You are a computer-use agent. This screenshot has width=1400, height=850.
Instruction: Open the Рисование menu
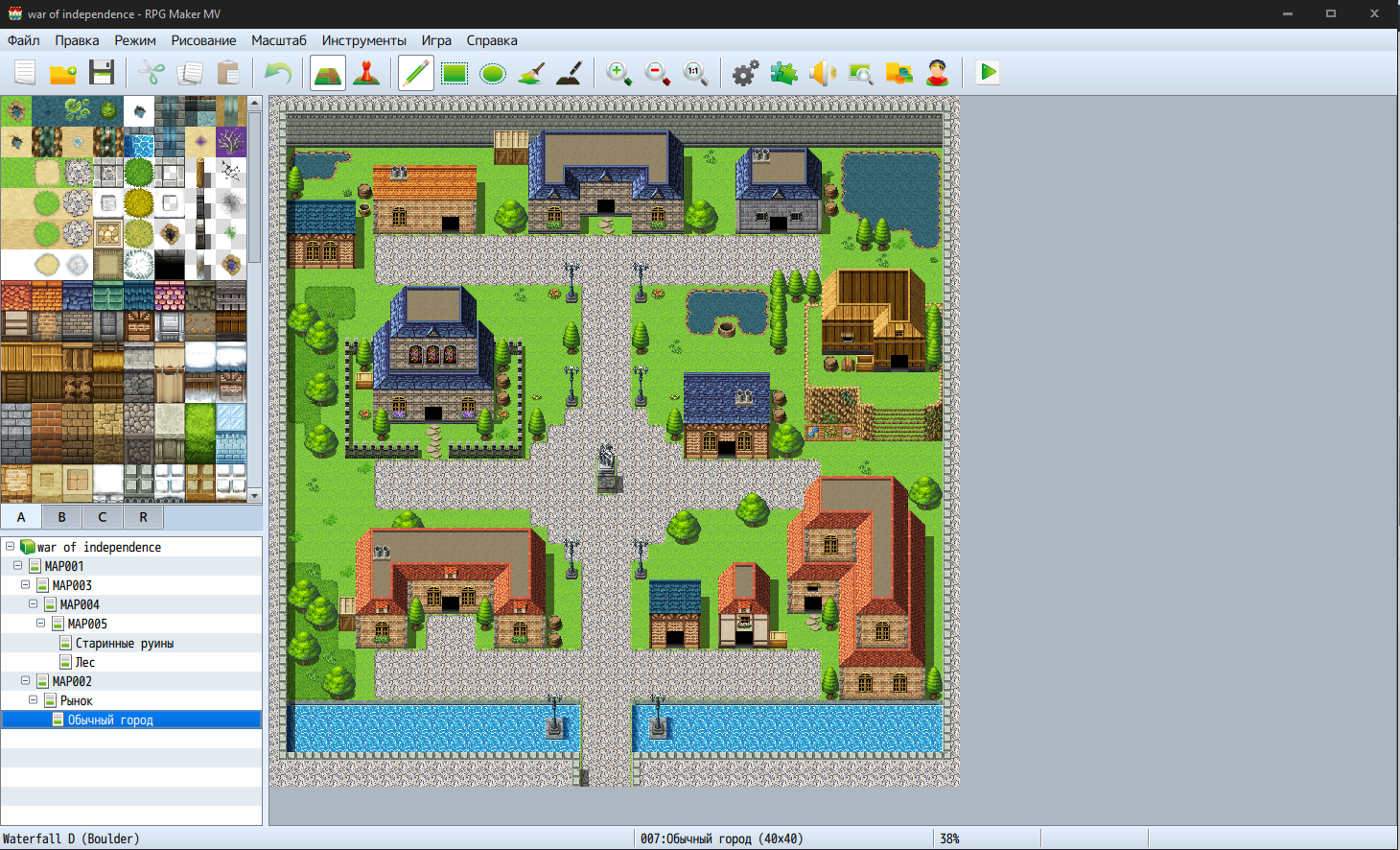click(x=203, y=40)
